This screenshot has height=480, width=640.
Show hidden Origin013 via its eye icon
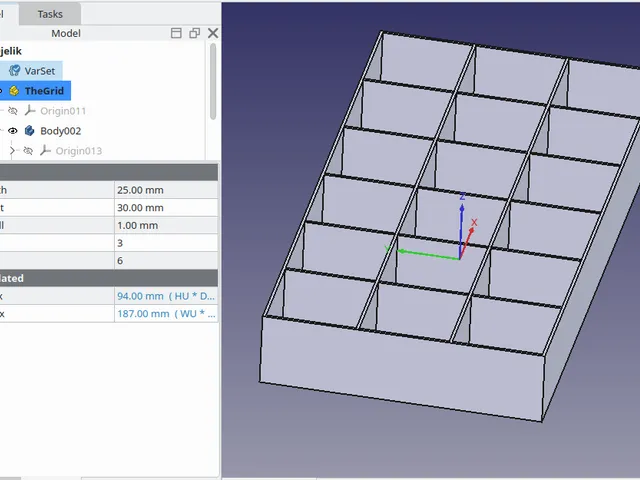tap(28, 151)
